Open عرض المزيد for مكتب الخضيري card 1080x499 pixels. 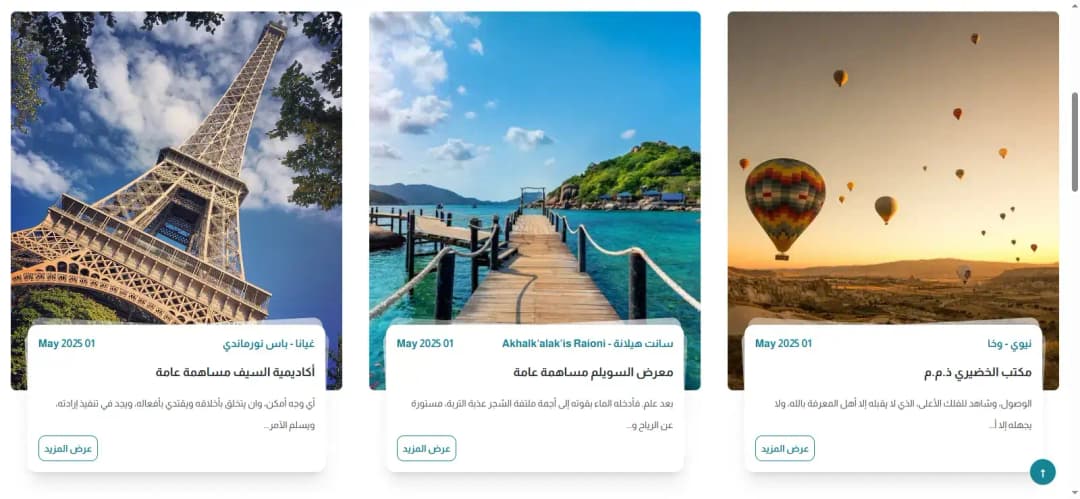click(785, 448)
